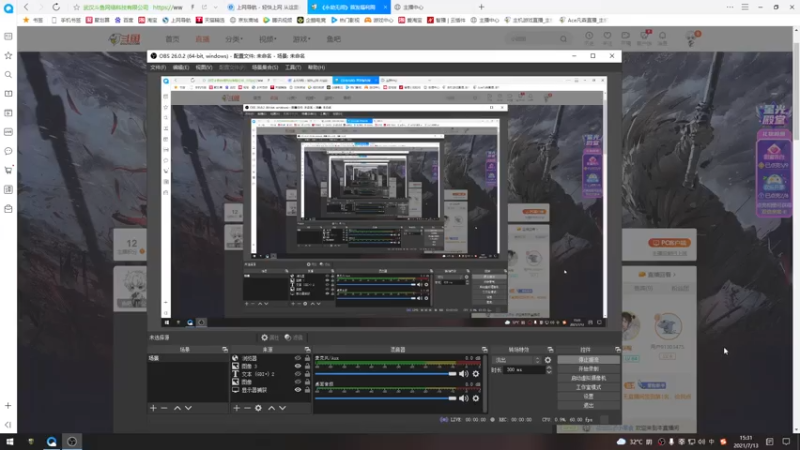This screenshot has width=800, height=450.
Task: Move the scene up in the Scenes panel
Action: pyautogui.click(x=177, y=408)
